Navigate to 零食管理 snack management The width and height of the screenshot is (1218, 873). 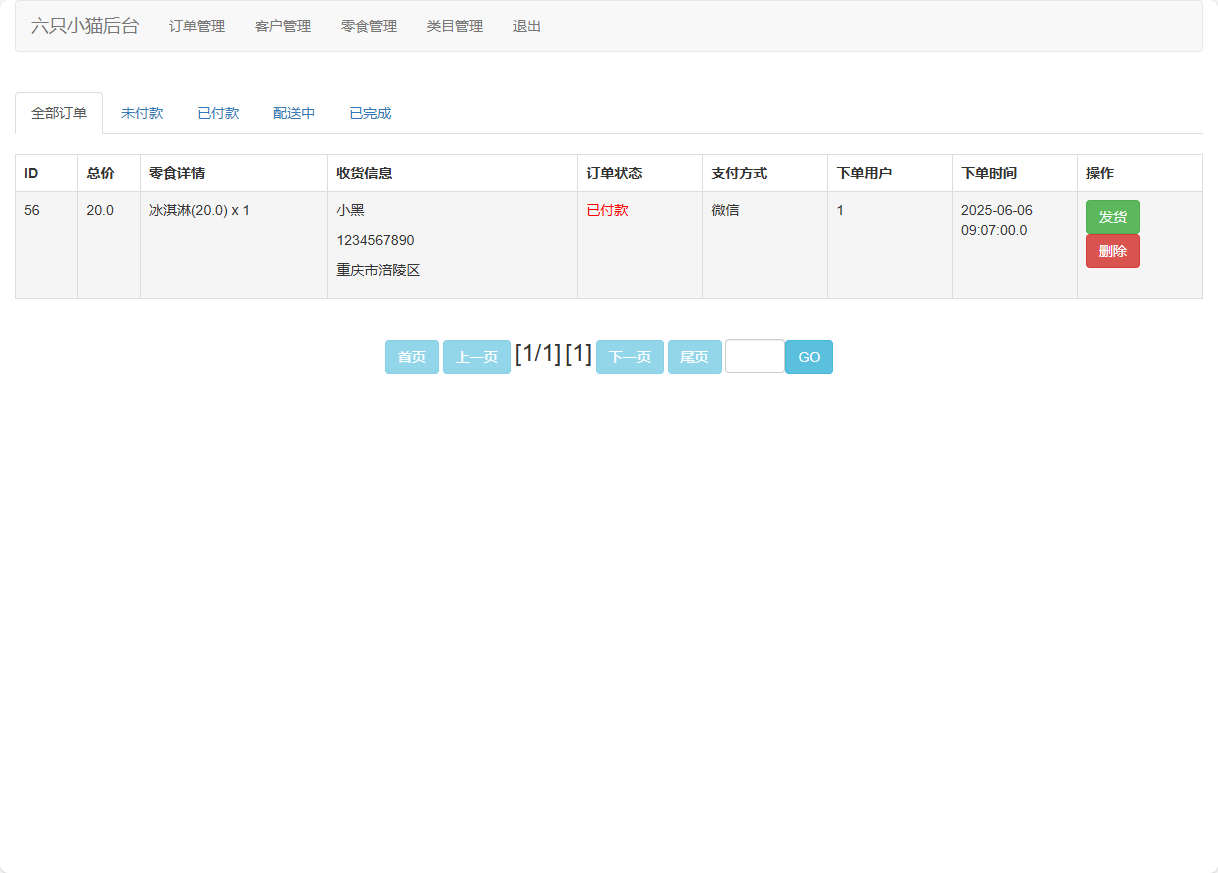[367, 27]
